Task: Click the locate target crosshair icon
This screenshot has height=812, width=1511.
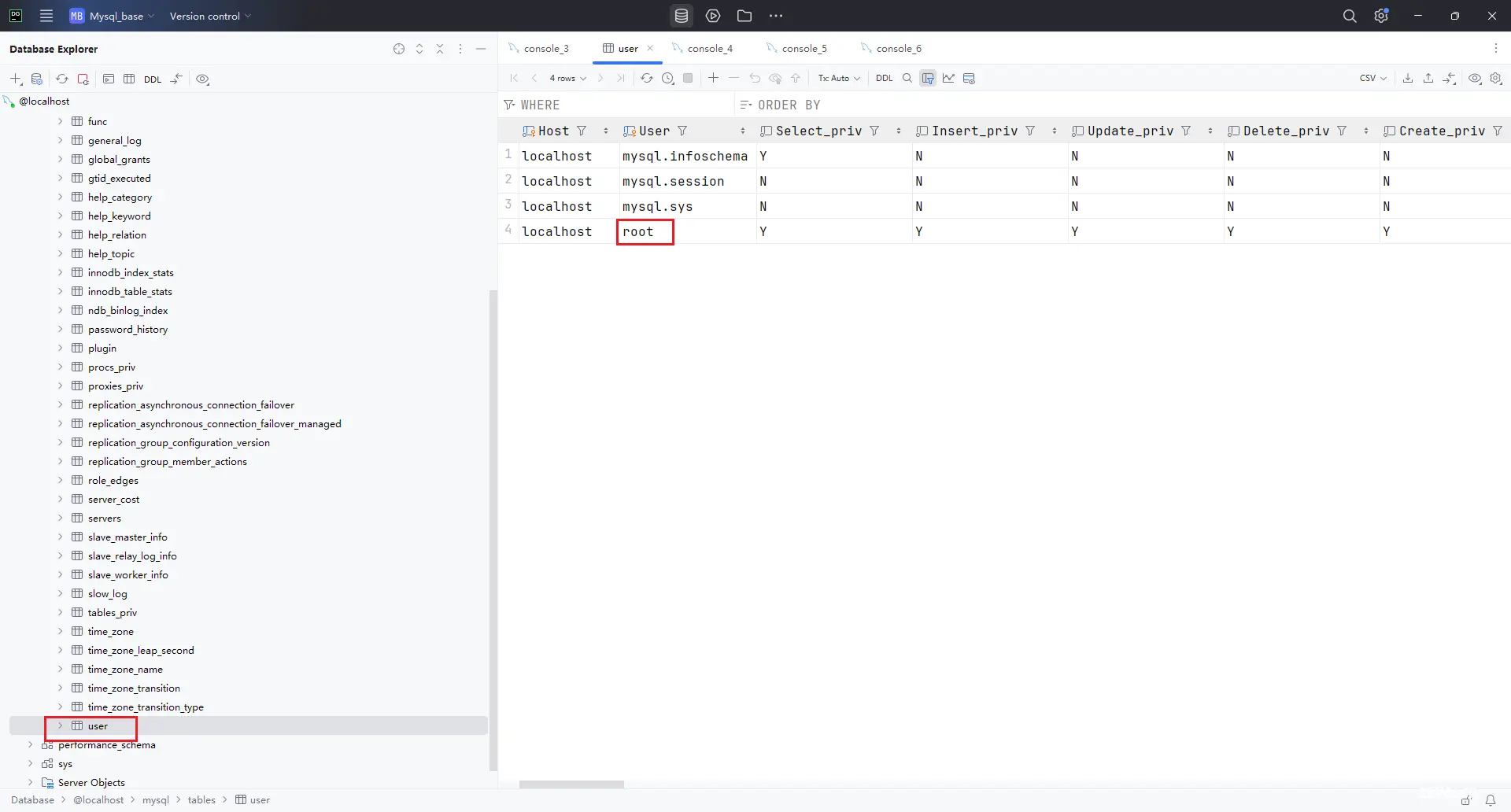Action: (x=399, y=49)
